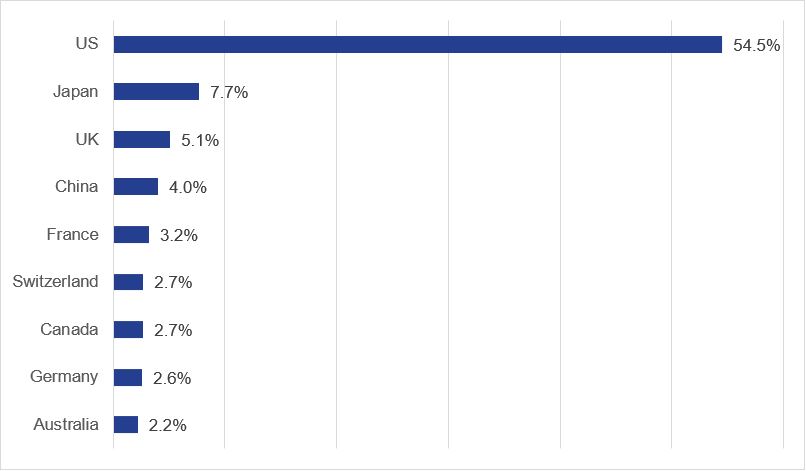The height and width of the screenshot is (471, 806).
Task: Click the 2.2% data label
Action: click(168, 426)
